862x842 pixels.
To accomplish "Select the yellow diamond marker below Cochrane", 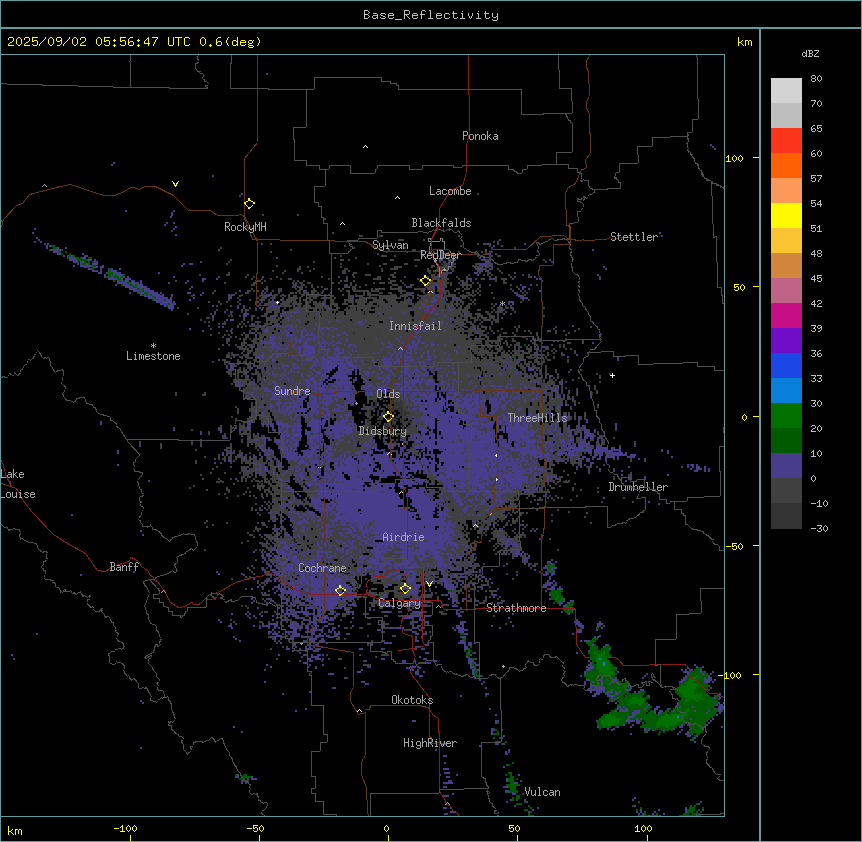I will point(340,590).
